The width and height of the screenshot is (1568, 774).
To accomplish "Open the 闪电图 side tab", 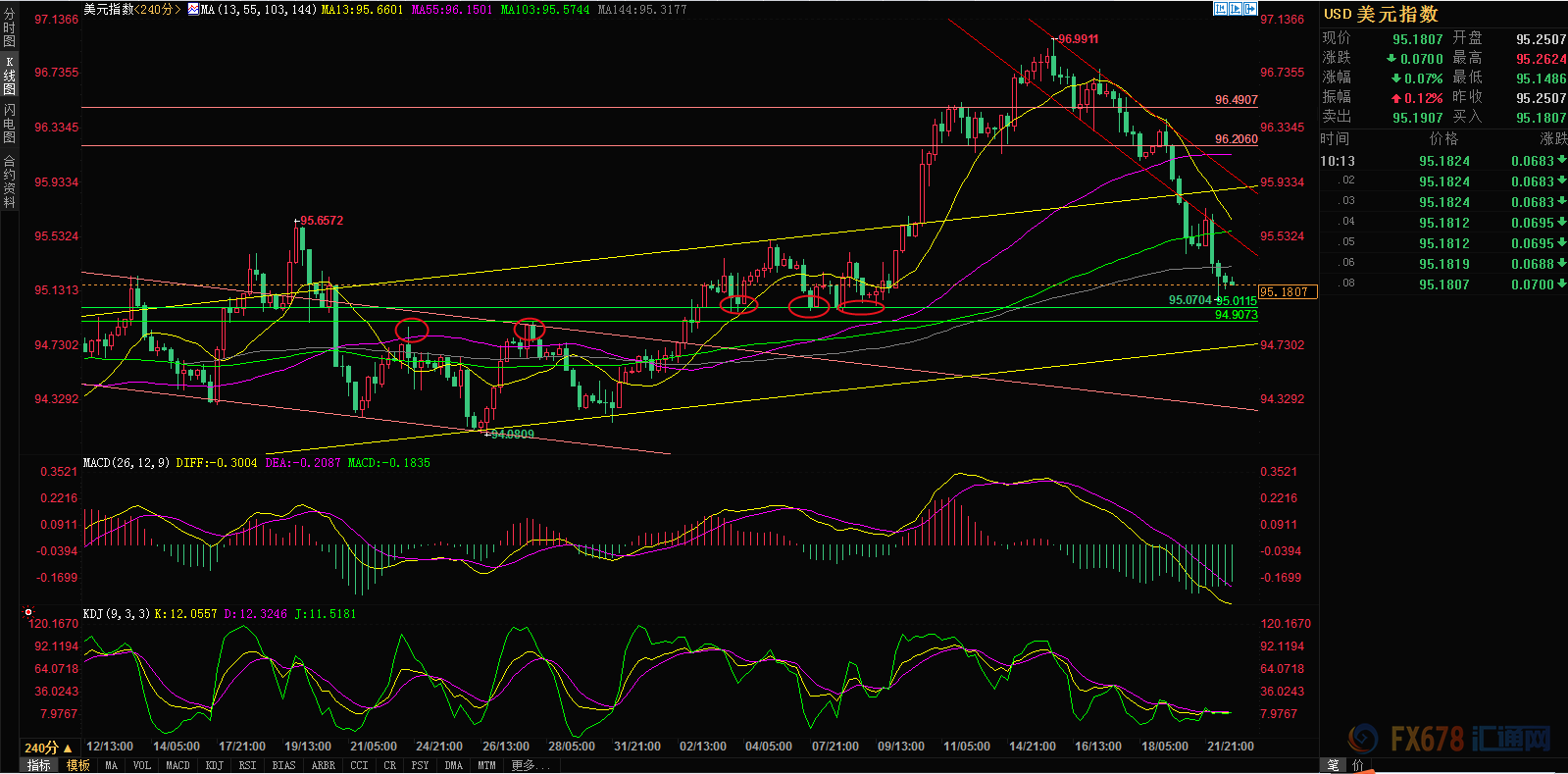I will [9, 124].
